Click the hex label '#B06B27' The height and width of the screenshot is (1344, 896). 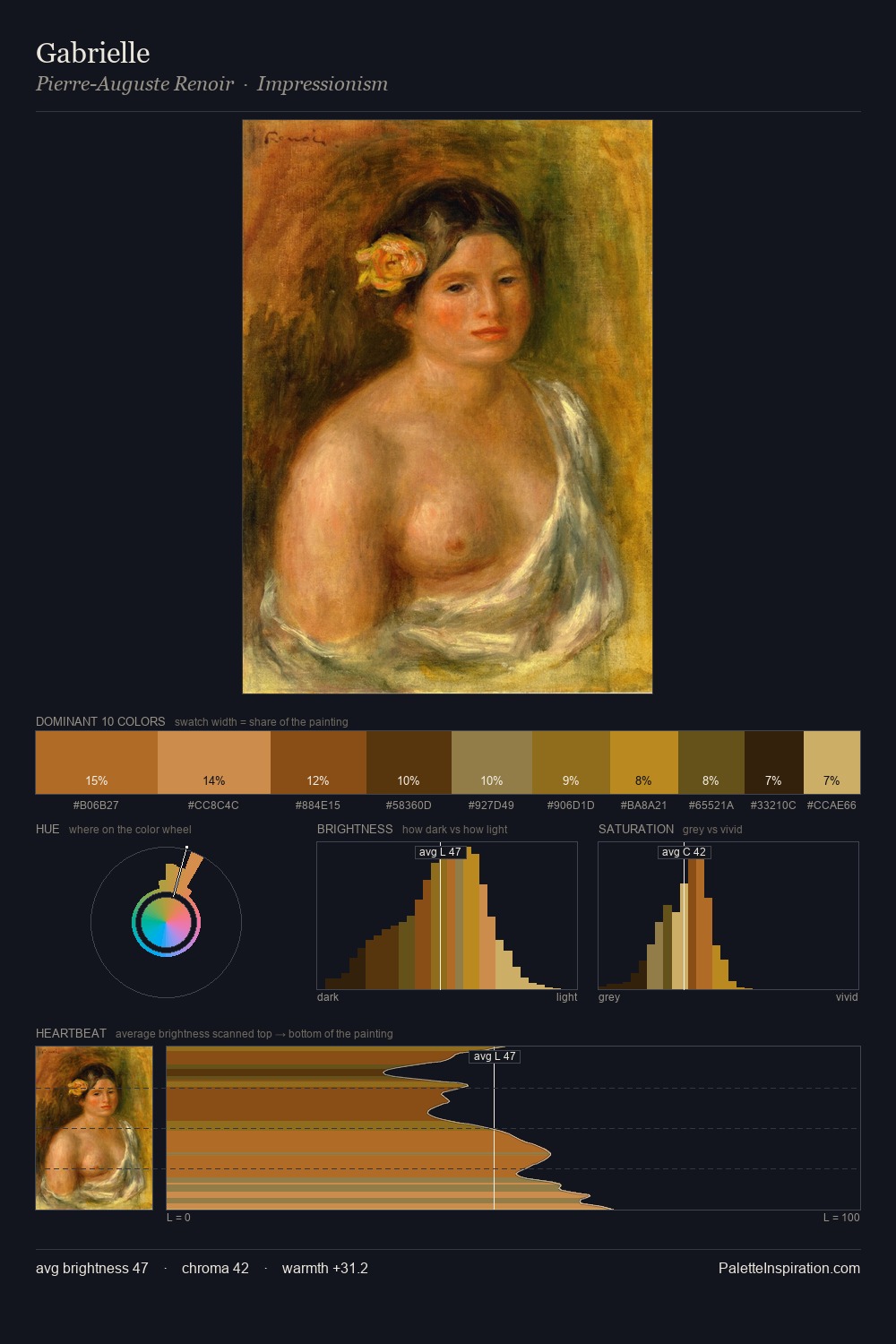click(96, 806)
